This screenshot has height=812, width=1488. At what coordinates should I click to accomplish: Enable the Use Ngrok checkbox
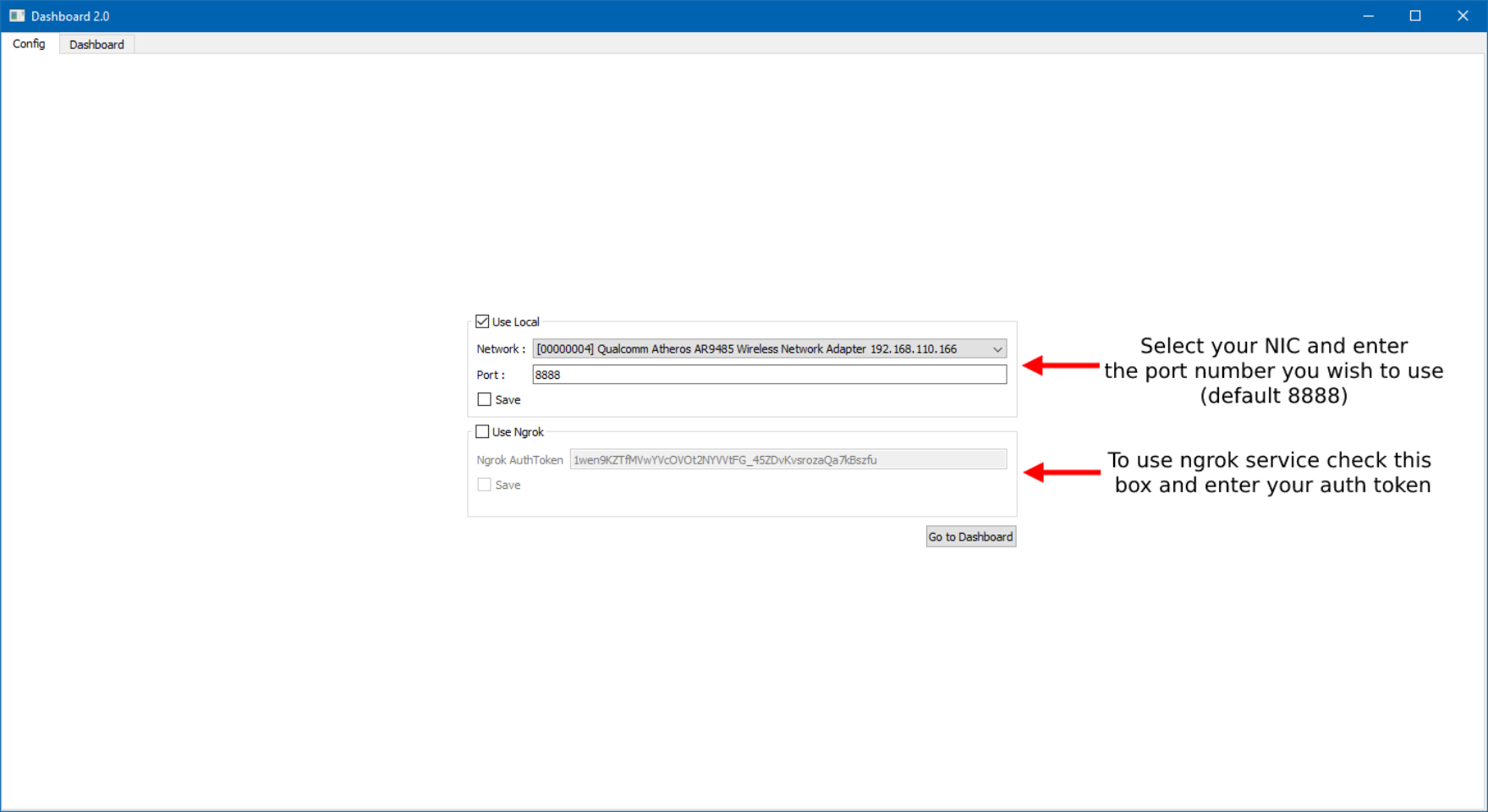point(482,431)
